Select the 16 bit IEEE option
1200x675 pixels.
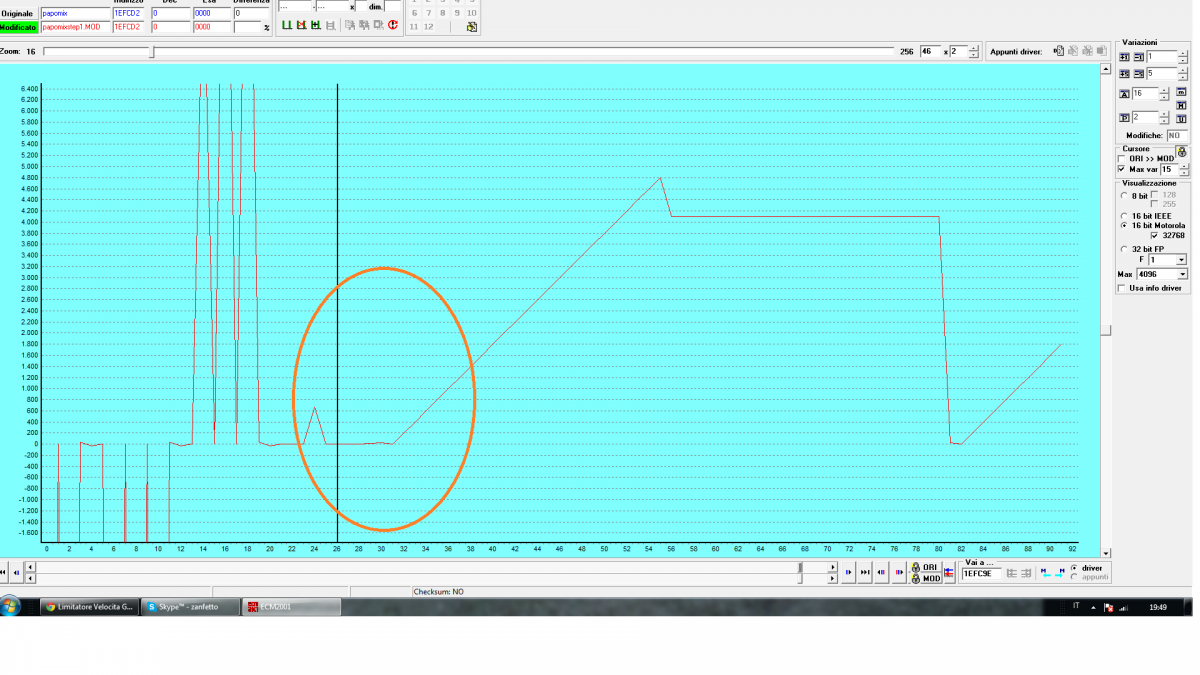pyautogui.click(x=1124, y=215)
